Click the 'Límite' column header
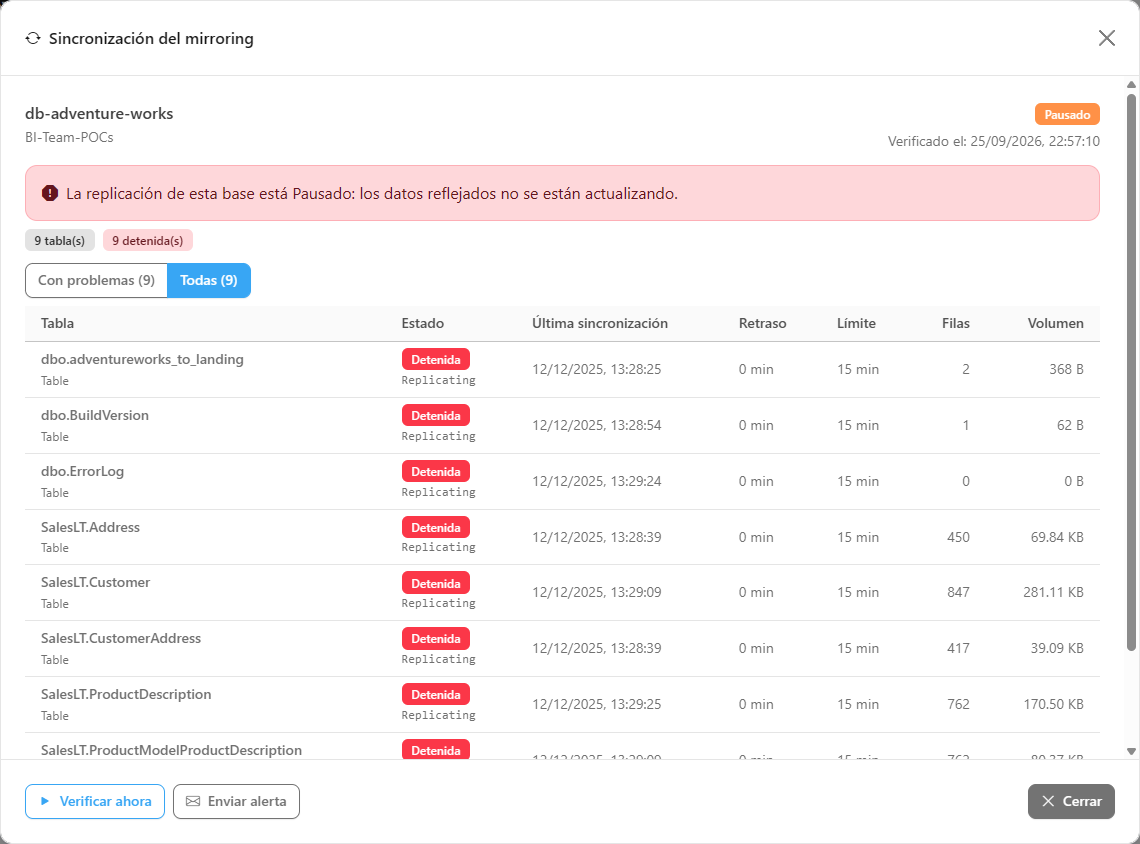Image resolution: width=1140 pixels, height=844 pixels. pyautogui.click(x=856, y=323)
